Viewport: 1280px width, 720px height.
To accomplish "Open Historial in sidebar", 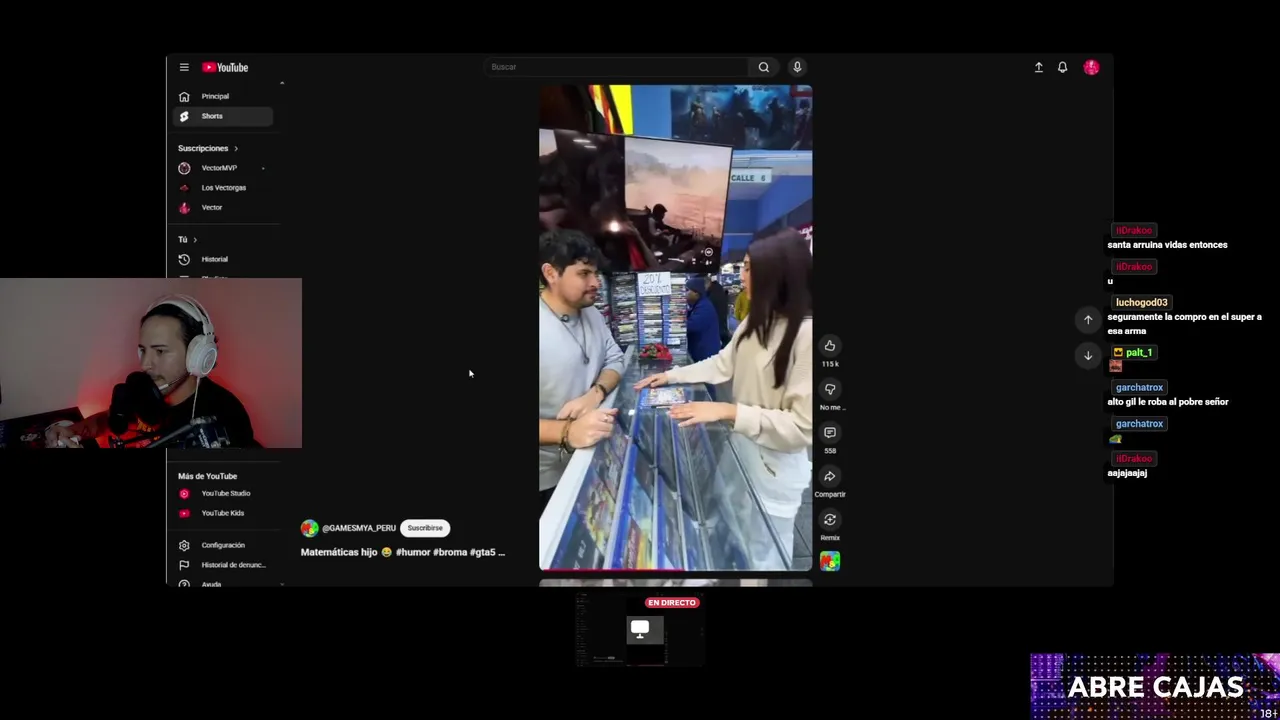I will [222, 259].
